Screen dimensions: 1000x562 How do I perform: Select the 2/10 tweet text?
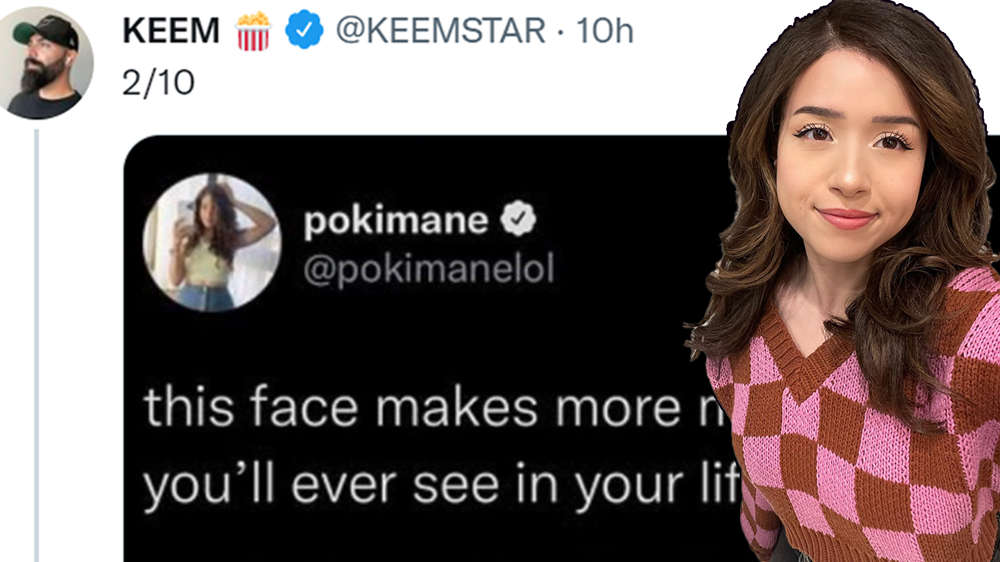pyautogui.click(x=158, y=83)
